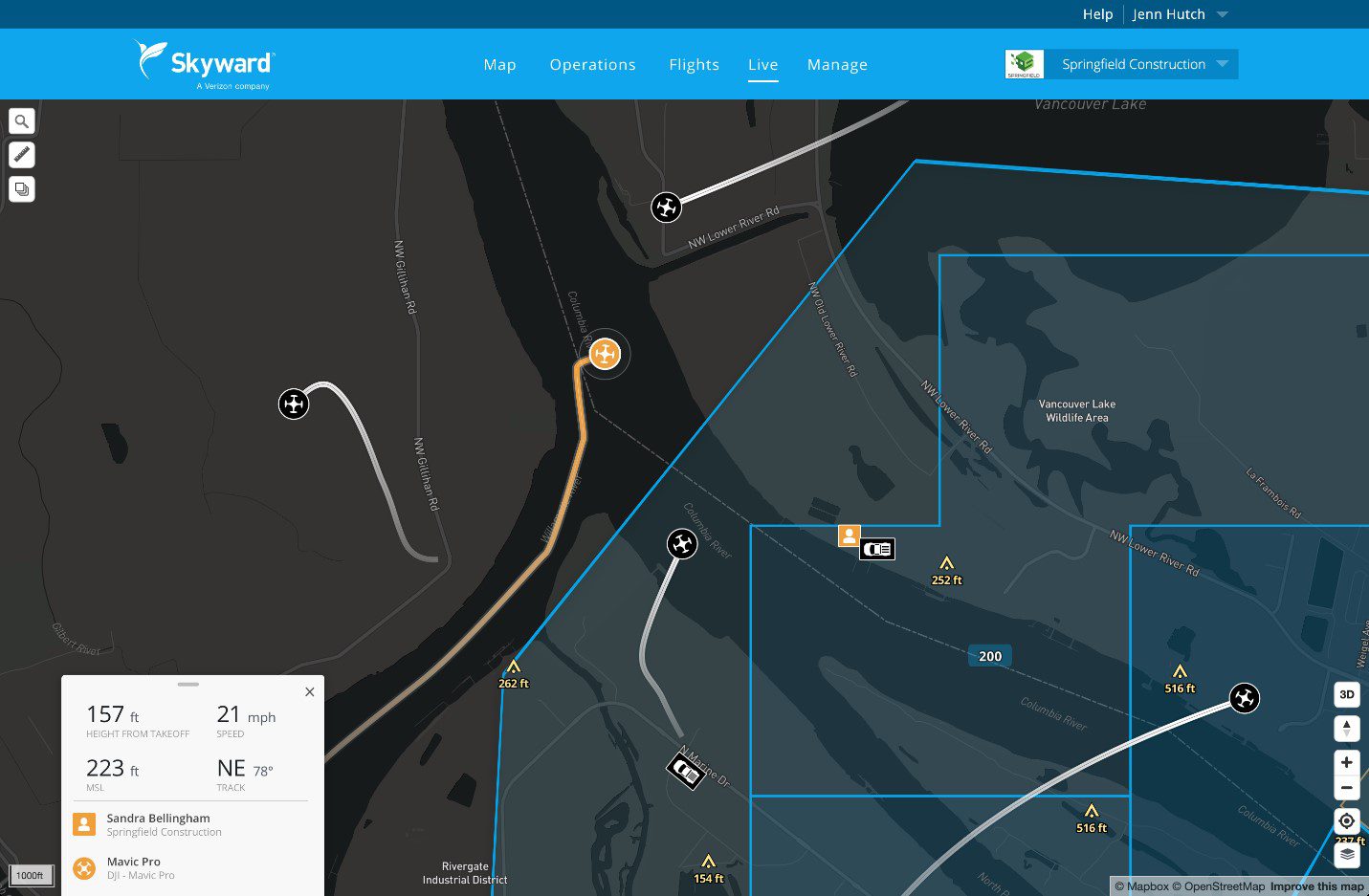
Task: Click the Help link
Action: [1097, 14]
